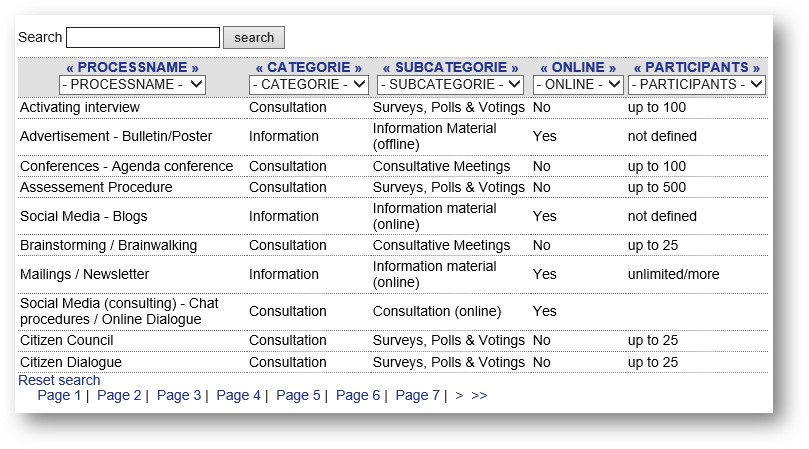This screenshot has height=449, width=809.
Task: Open the PROCESSNAME filter dropdown
Action: (x=132, y=85)
